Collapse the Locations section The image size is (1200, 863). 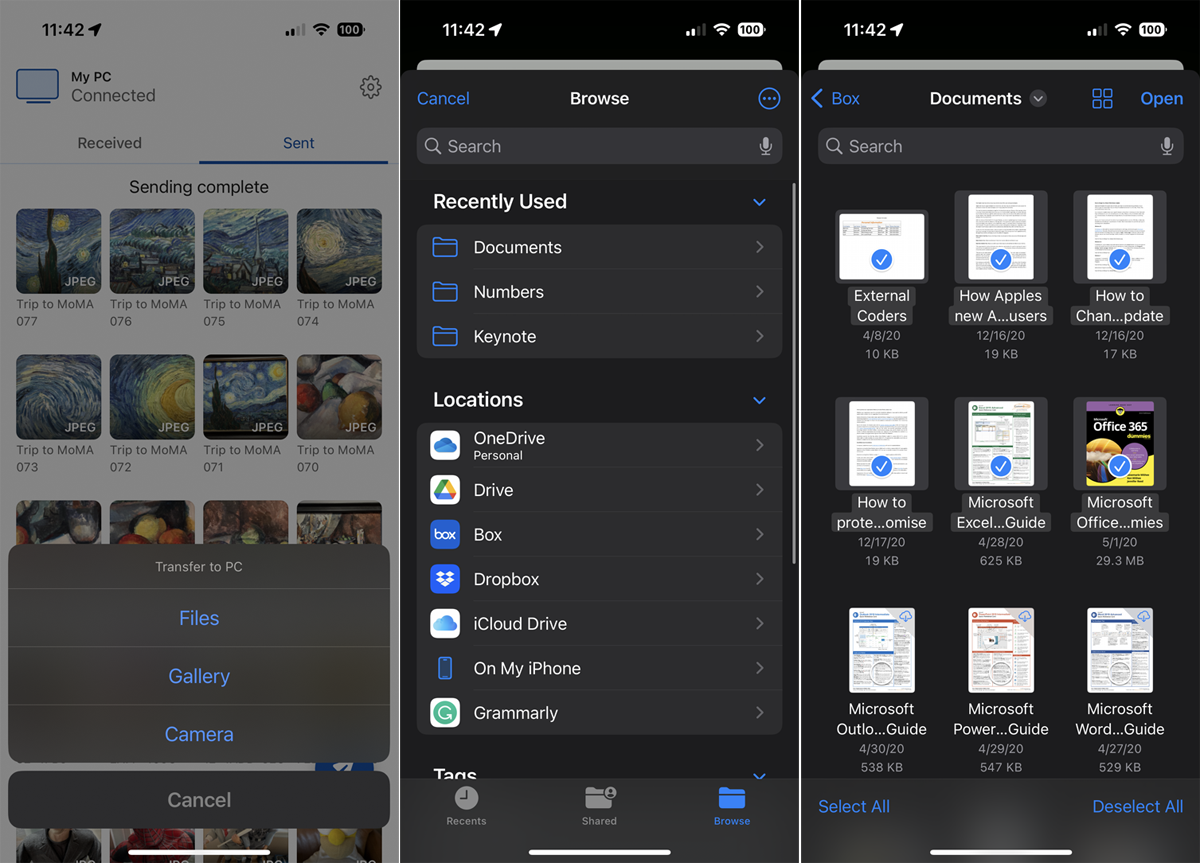coord(759,400)
